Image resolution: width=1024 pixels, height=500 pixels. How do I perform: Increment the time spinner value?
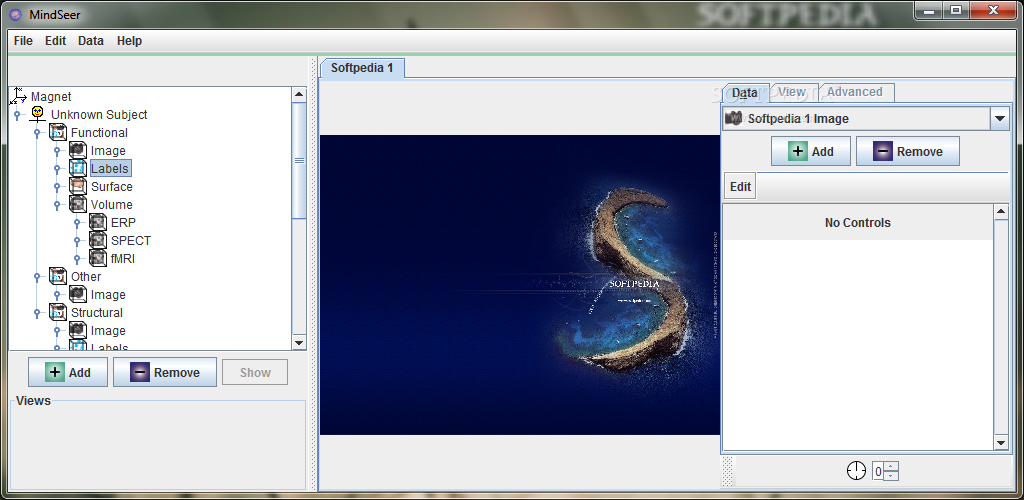pyautogui.click(x=893, y=466)
